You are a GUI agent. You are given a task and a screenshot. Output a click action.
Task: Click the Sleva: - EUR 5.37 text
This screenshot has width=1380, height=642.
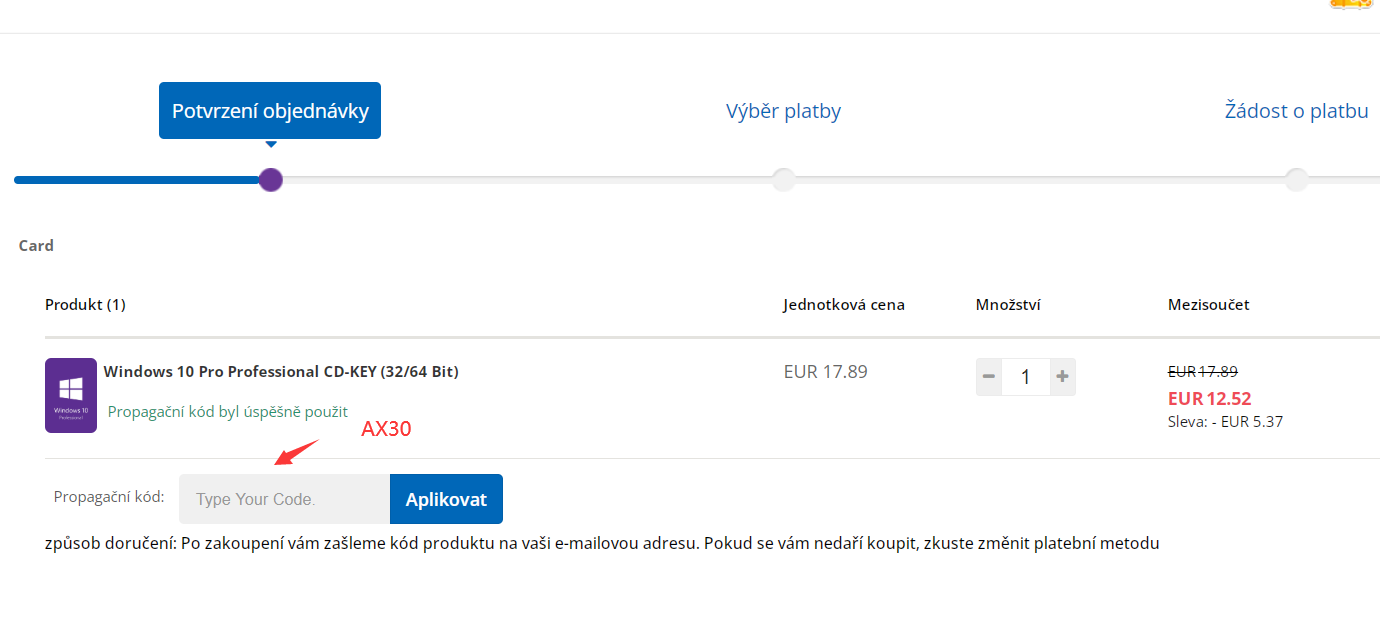pos(1225,422)
